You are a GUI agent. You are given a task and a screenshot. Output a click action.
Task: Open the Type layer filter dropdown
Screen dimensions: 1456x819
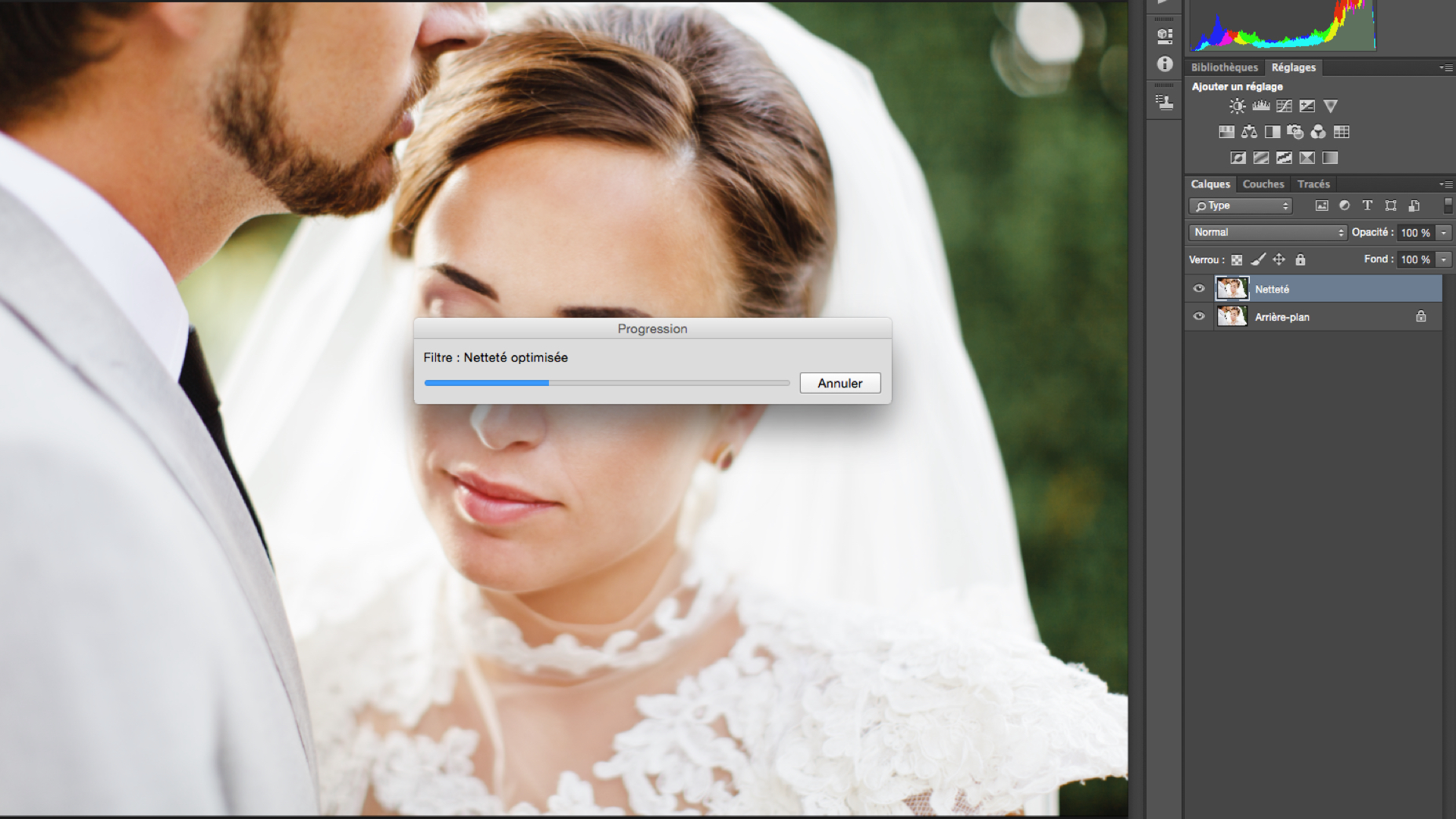[1241, 206]
